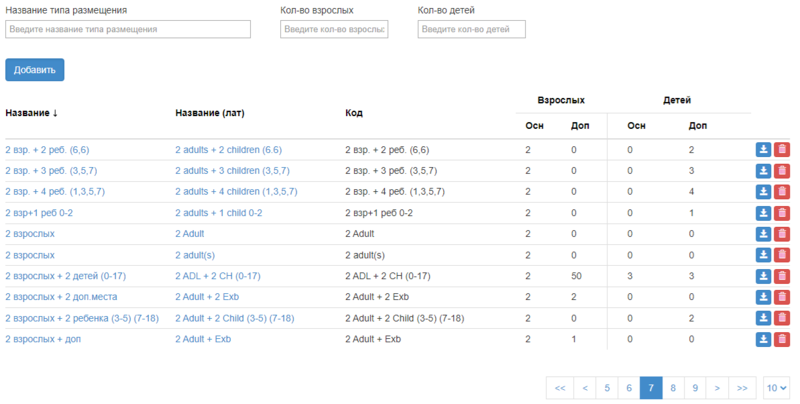Delete the '2 ADL + 2 CH (0-17)' row
800x404 pixels.
pyautogui.click(x=782, y=276)
